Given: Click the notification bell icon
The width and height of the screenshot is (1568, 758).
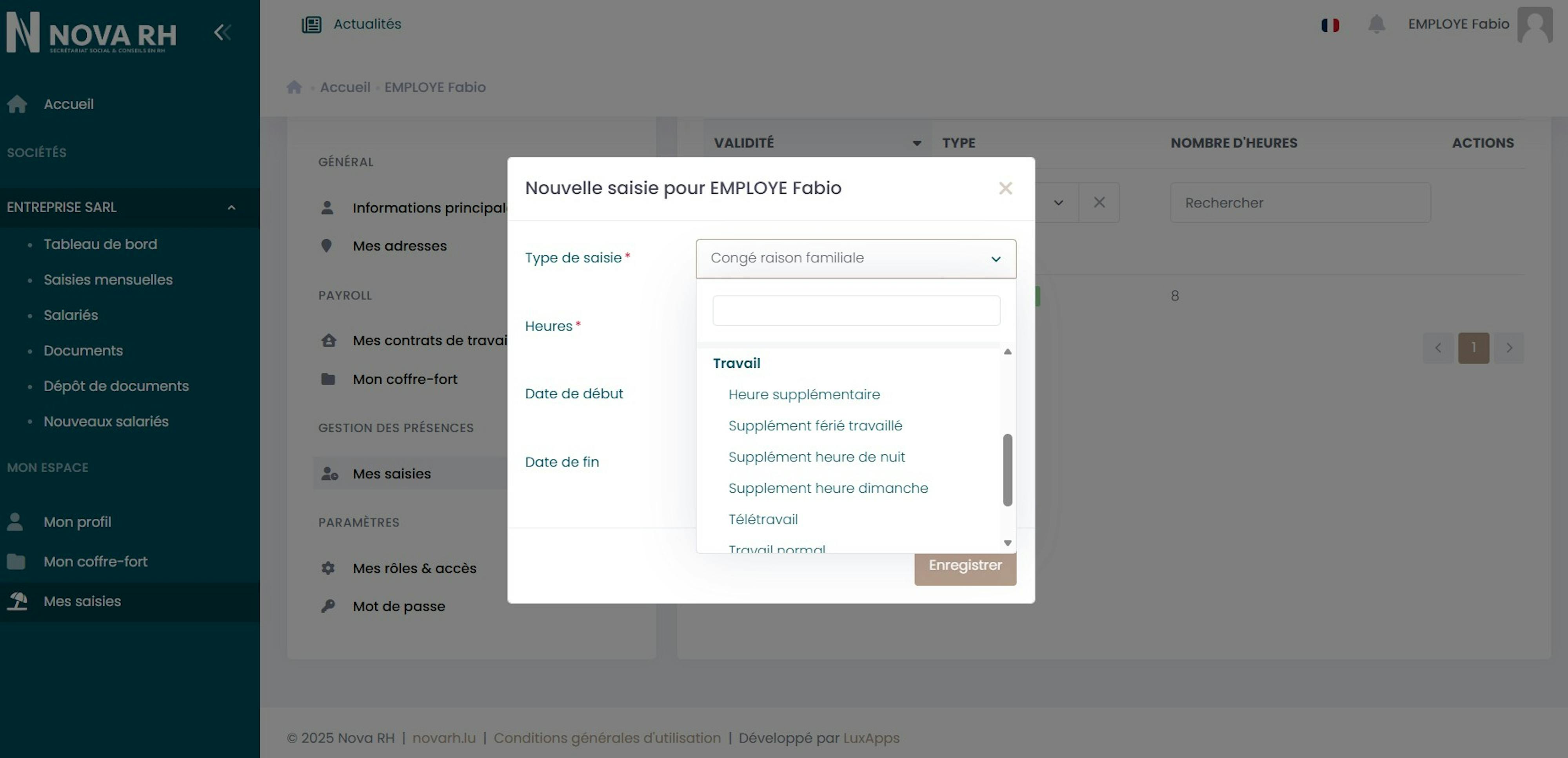Looking at the screenshot, I should [1376, 24].
